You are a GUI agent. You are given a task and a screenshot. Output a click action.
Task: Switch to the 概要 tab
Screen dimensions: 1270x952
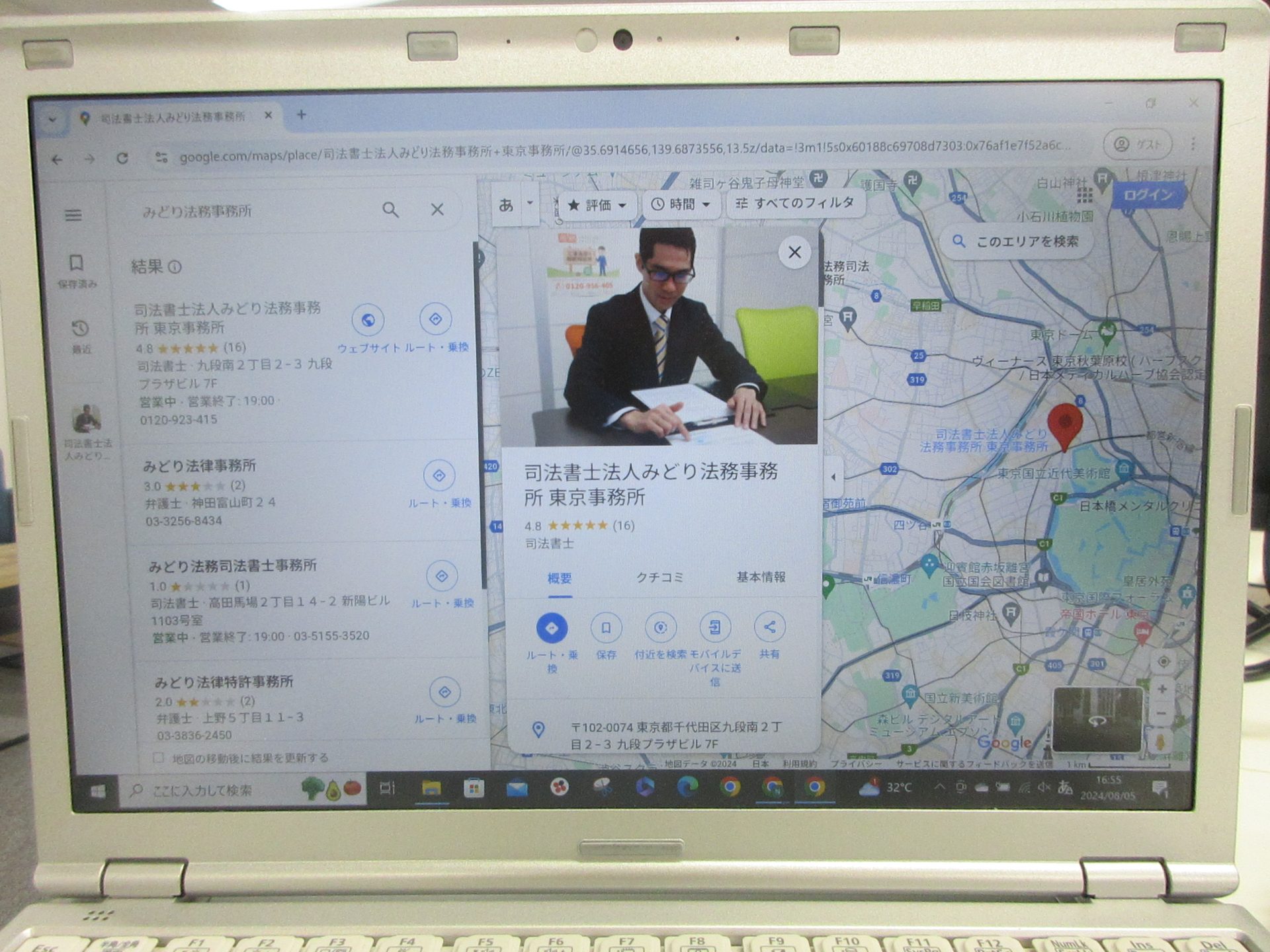[x=560, y=578]
